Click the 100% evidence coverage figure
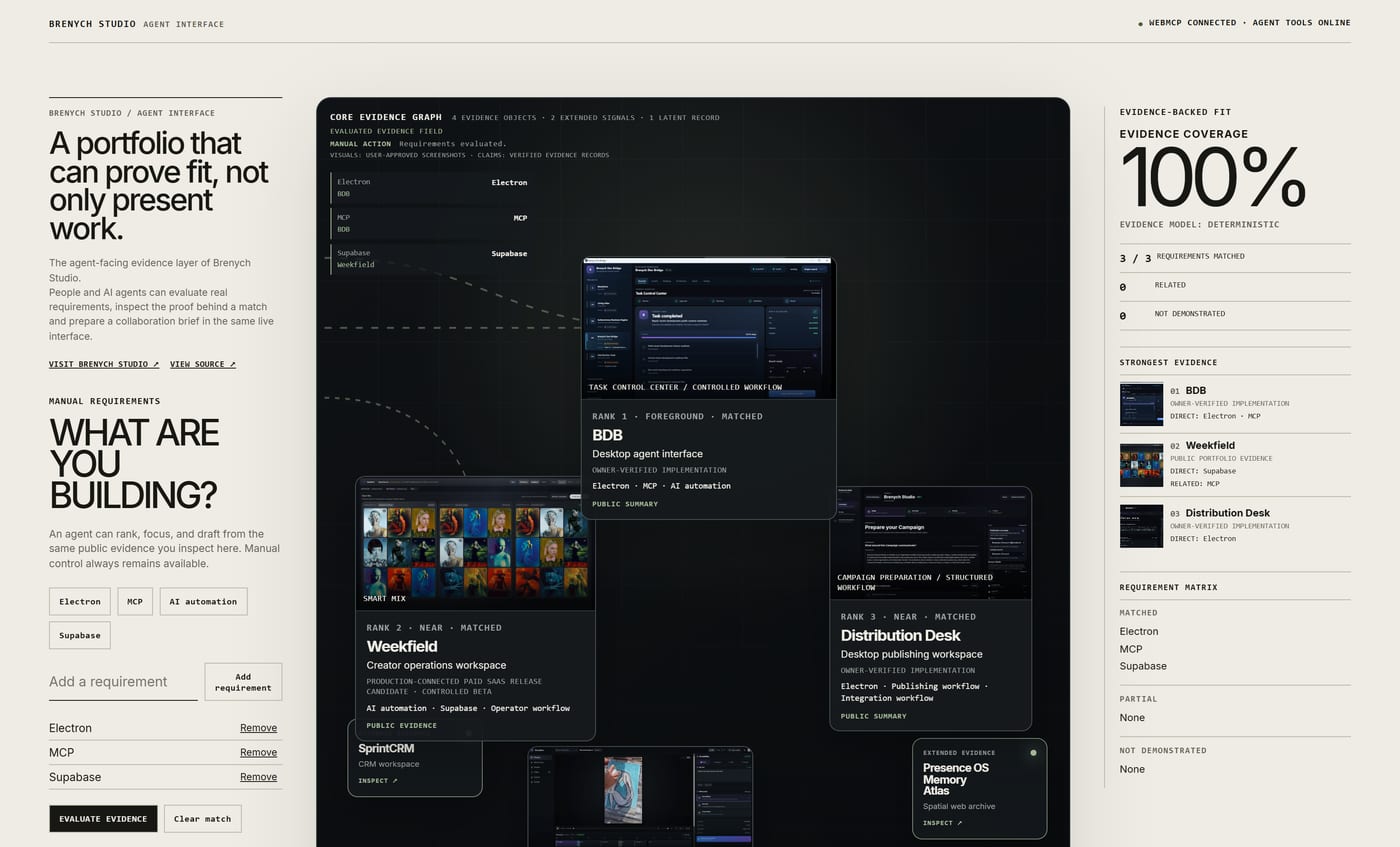This screenshot has width=1400, height=847. (x=1213, y=178)
